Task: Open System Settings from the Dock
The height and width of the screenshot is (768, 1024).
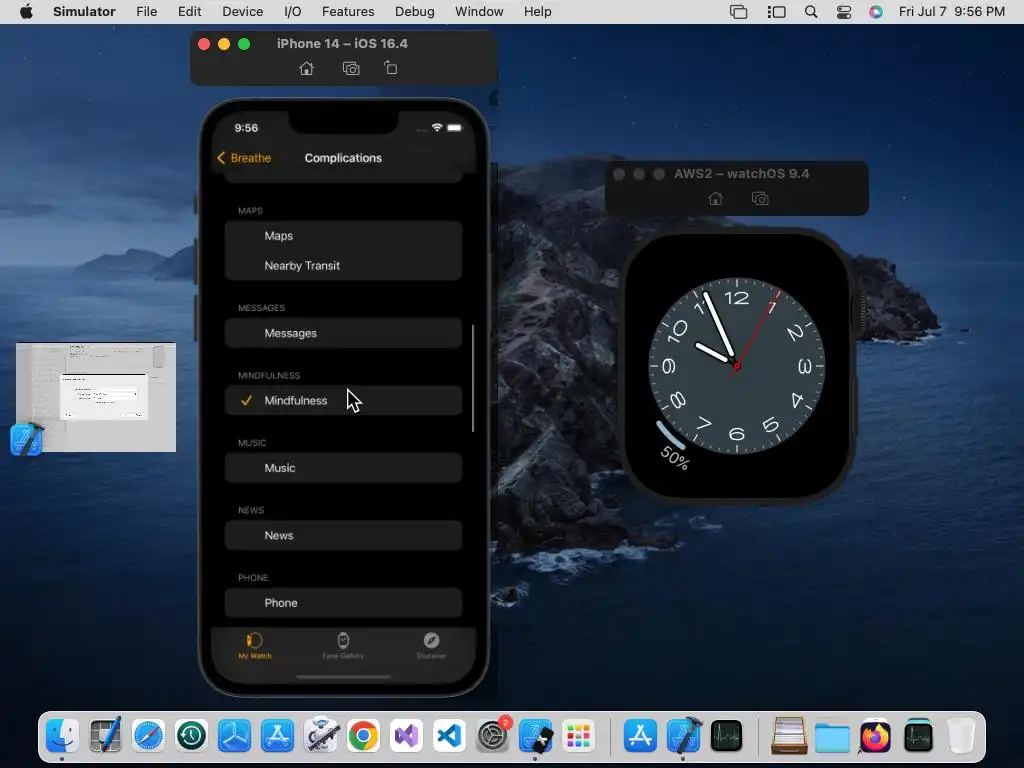Action: click(x=492, y=736)
